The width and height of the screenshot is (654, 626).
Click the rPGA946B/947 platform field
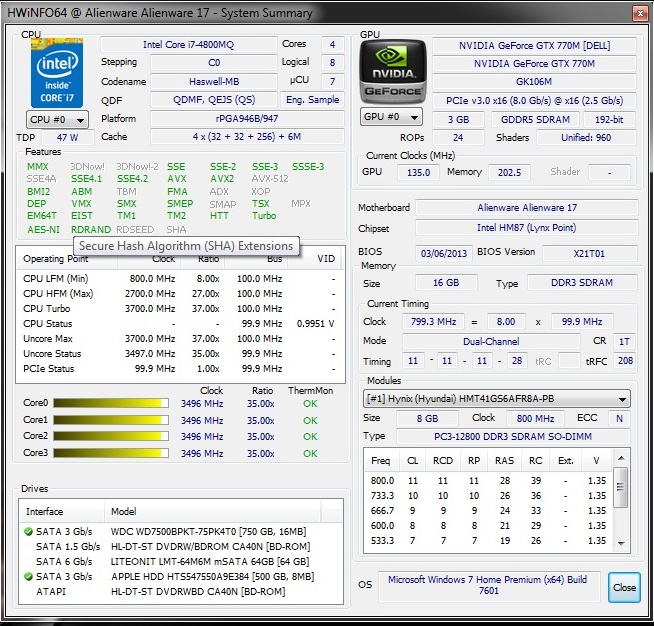[247, 119]
